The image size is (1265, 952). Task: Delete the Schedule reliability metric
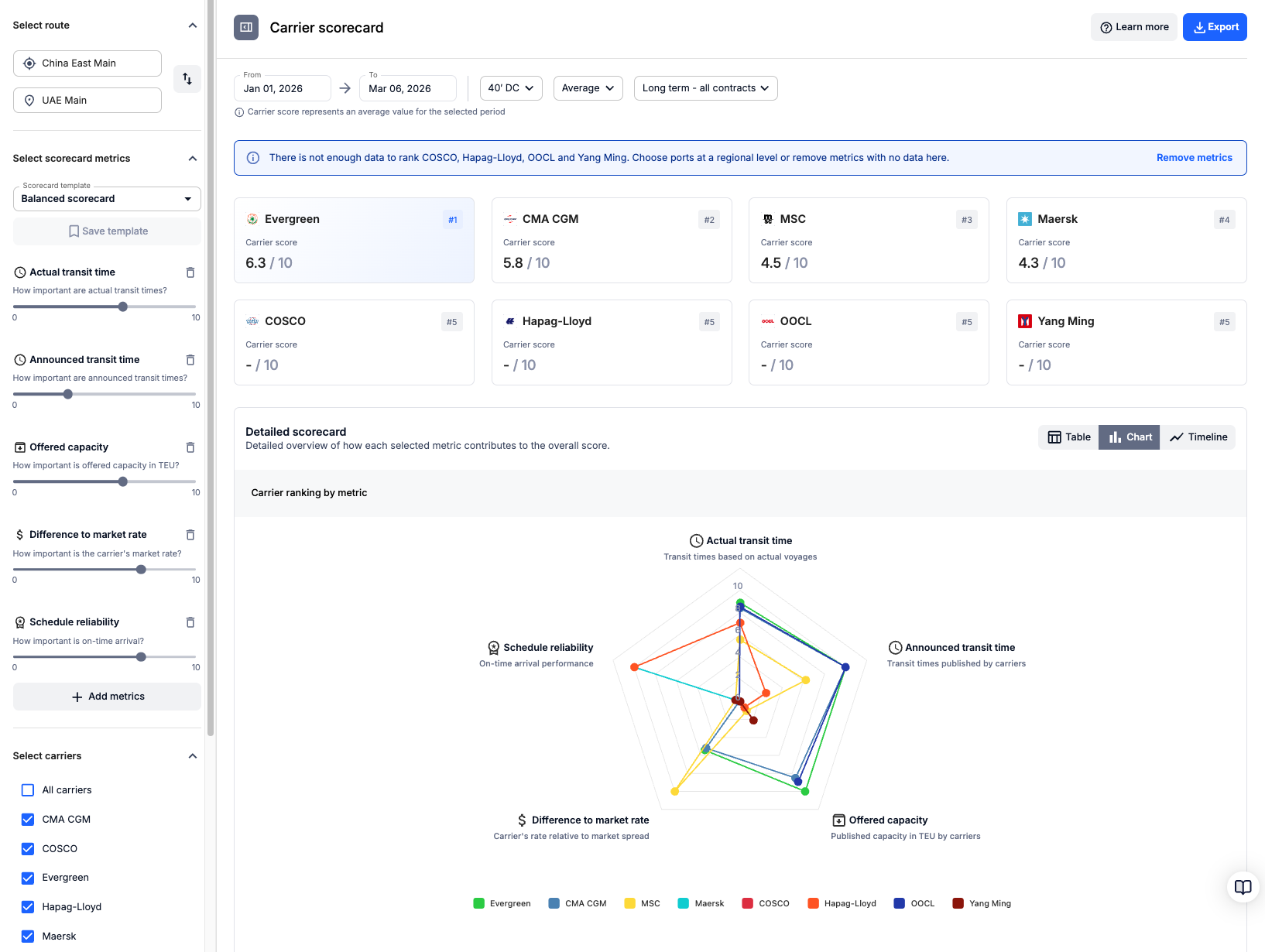tap(190, 622)
